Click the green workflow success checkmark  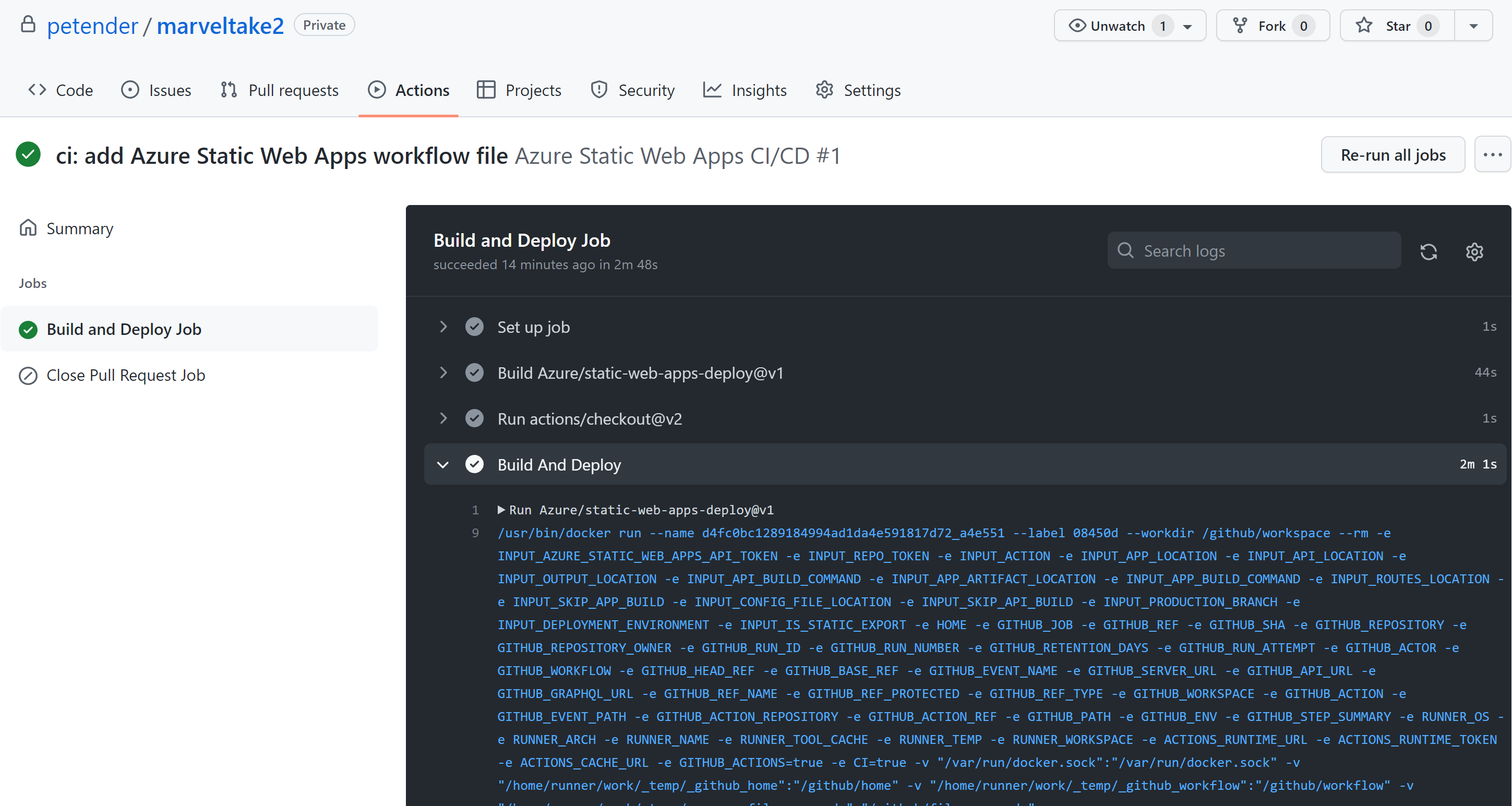28,155
